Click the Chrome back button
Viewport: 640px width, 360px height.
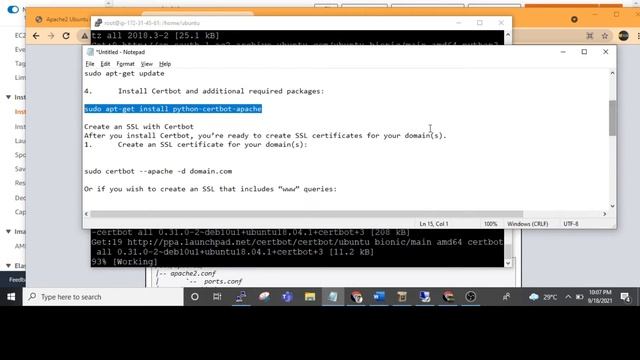pos(36,36)
